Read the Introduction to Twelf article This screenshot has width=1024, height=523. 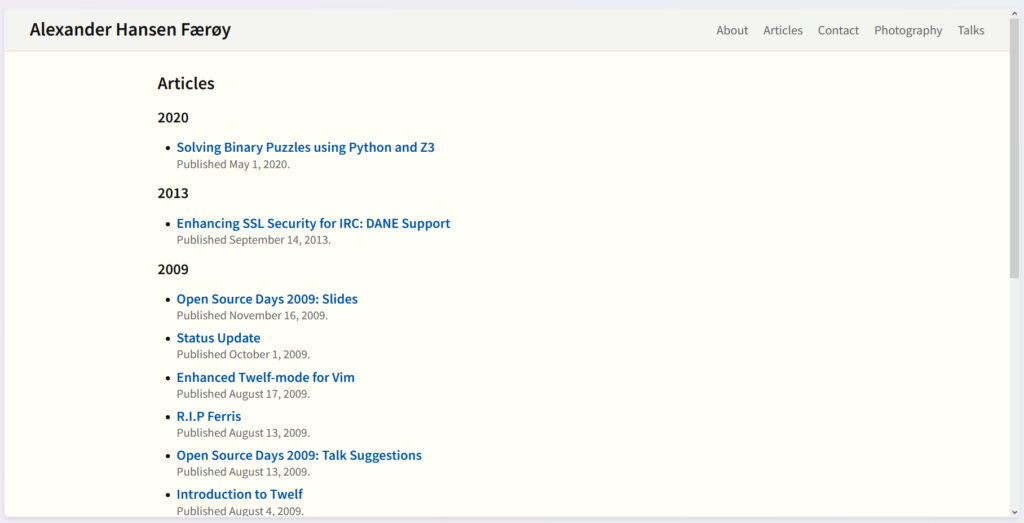(x=239, y=494)
